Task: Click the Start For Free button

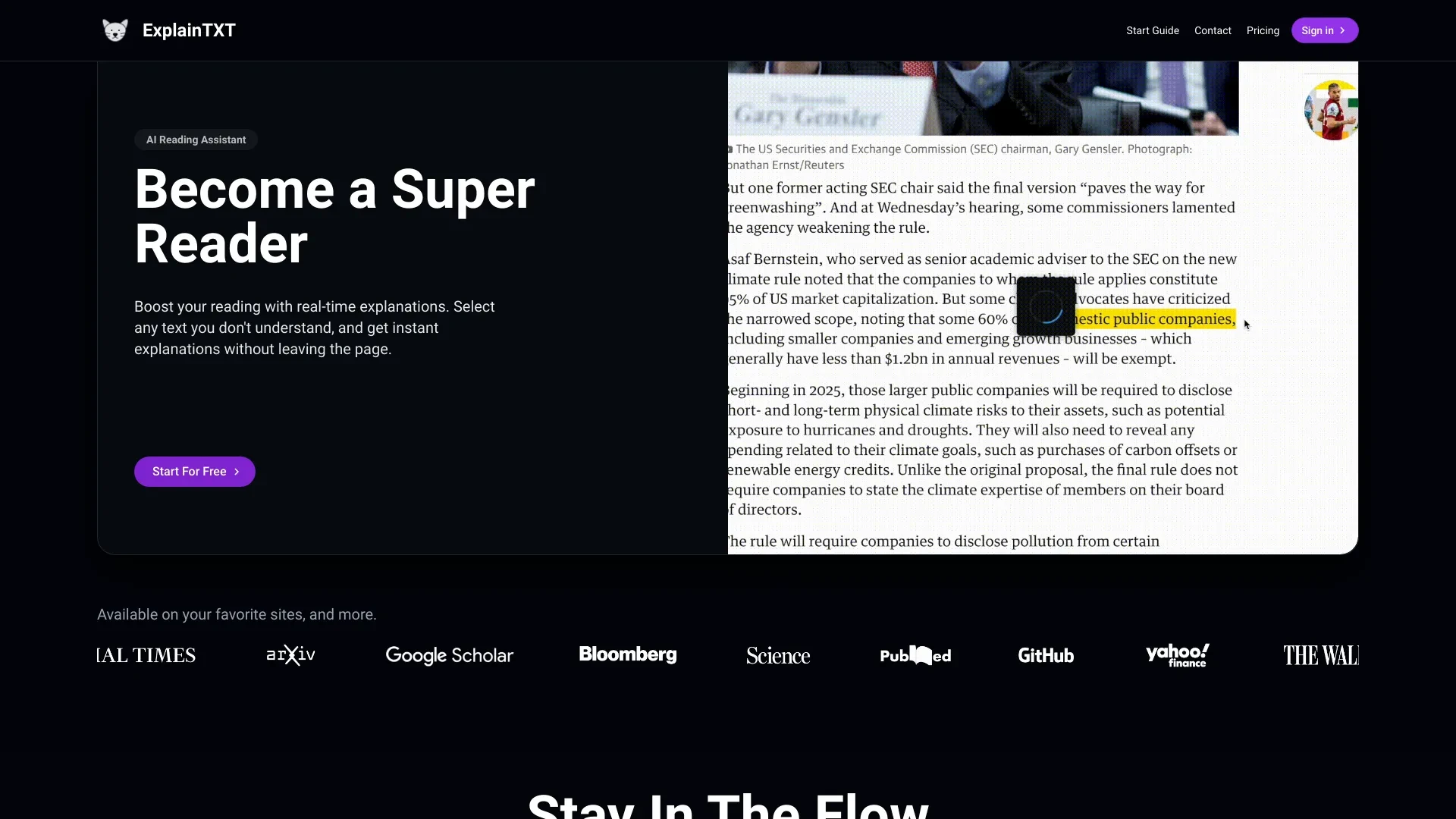Action: click(x=195, y=471)
